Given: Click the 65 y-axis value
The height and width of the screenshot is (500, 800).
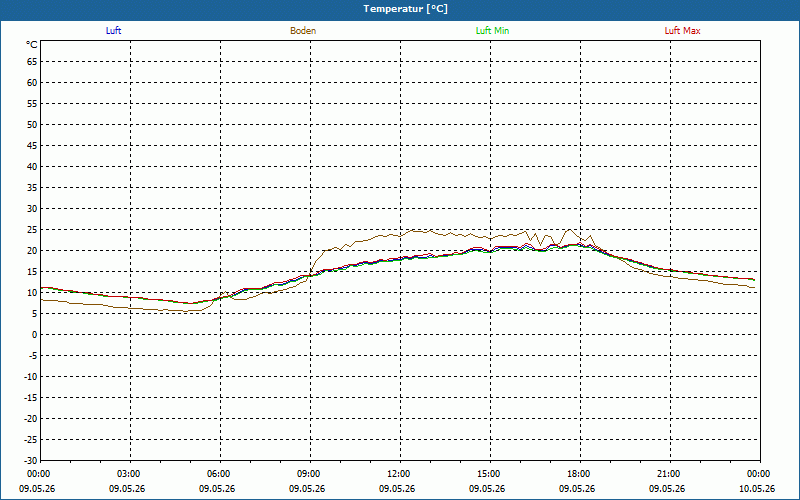Looking at the screenshot, I should point(32,62).
